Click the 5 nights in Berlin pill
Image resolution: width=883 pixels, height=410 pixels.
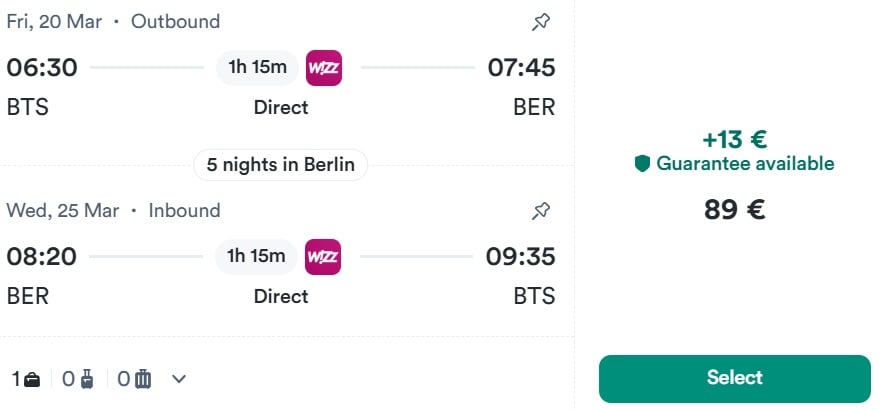pos(281,165)
